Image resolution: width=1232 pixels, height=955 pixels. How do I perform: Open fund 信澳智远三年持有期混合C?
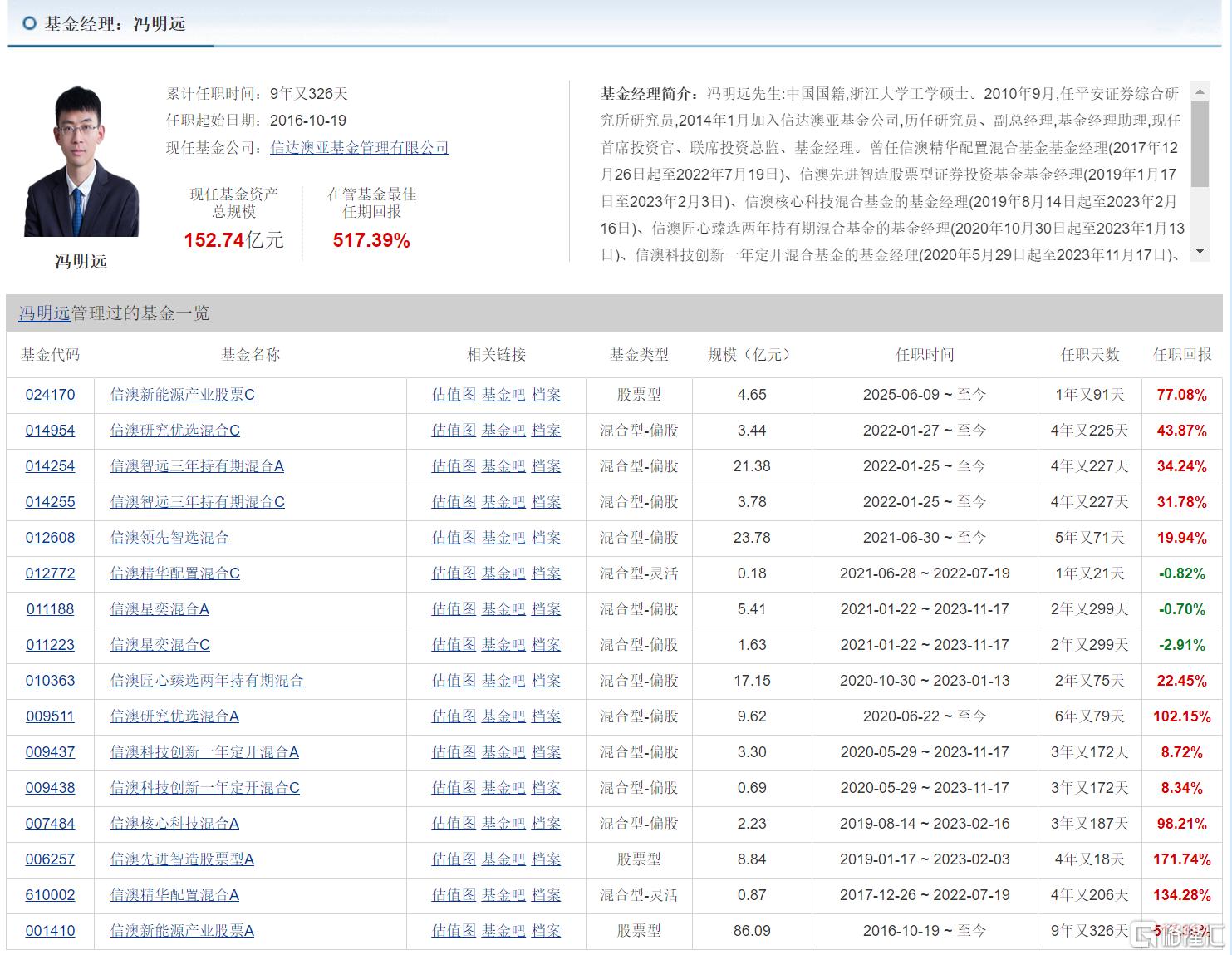(x=197, y=502)
